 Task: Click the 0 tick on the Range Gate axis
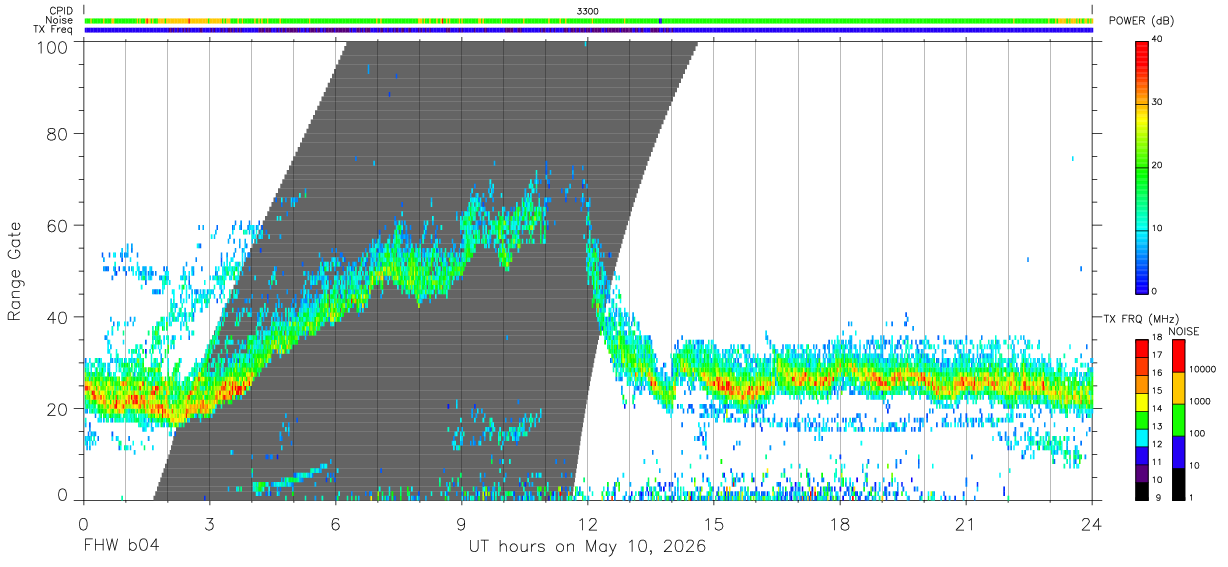tap(62, 494)
